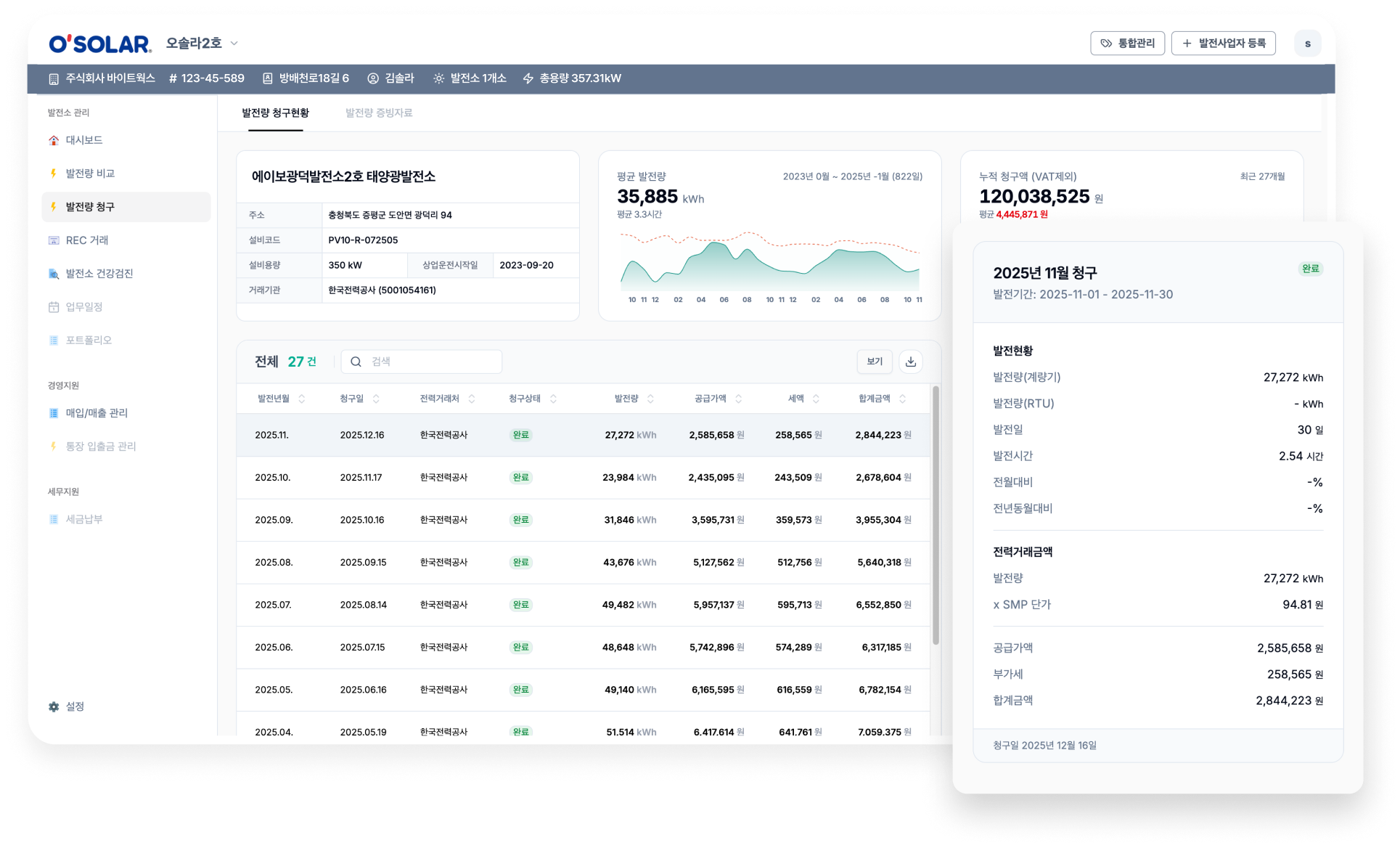The image size is (1400, 848).
Task: Click the 발전소 건강검진 icon
Action: point(54,274)
